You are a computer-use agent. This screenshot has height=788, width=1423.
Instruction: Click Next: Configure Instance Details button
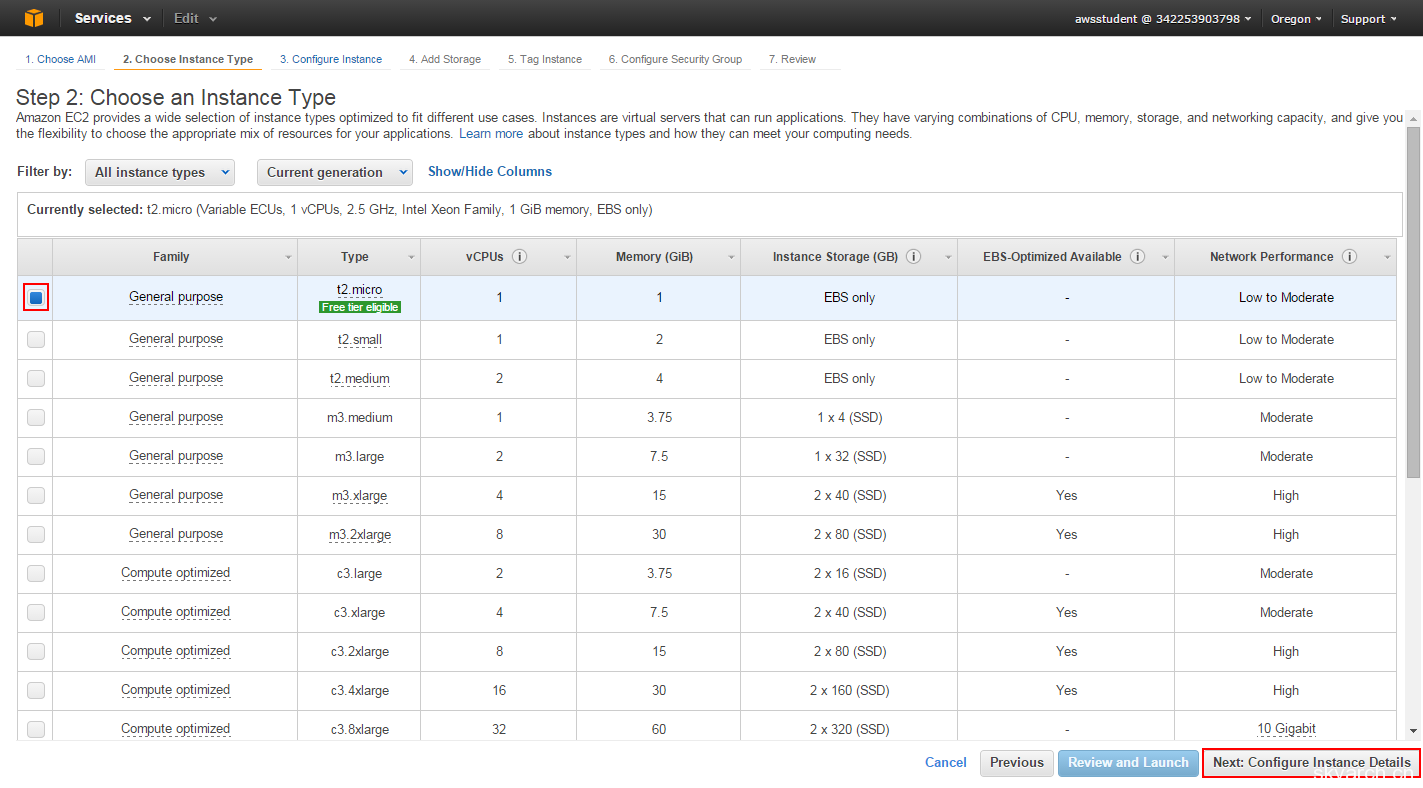1311,762
